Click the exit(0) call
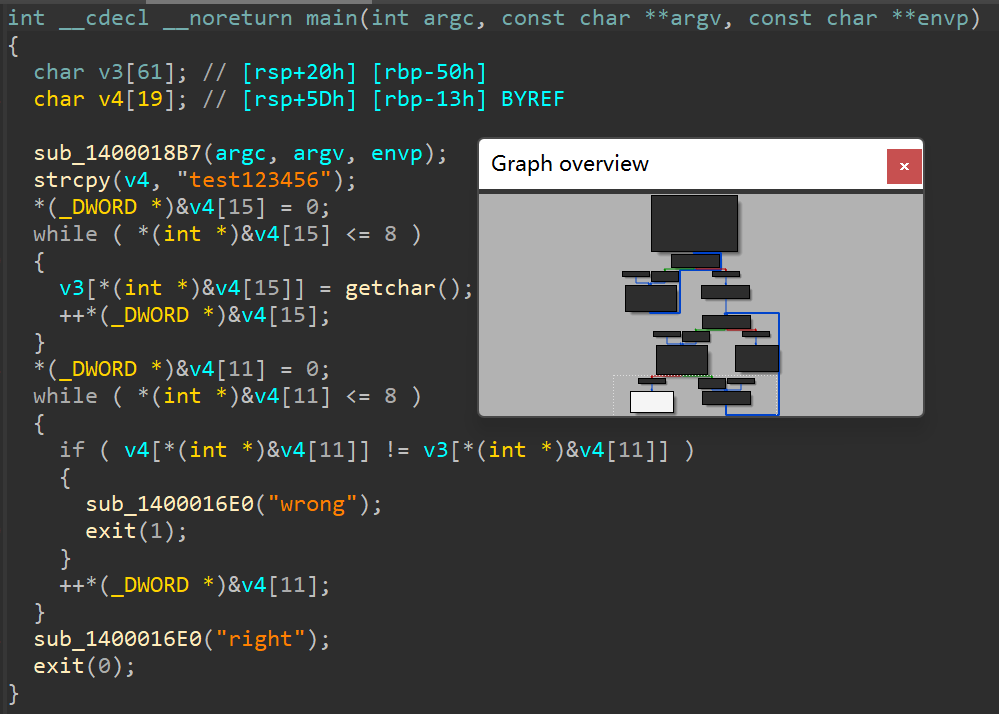The image size is (999, 714). click(x=59, y=666)
